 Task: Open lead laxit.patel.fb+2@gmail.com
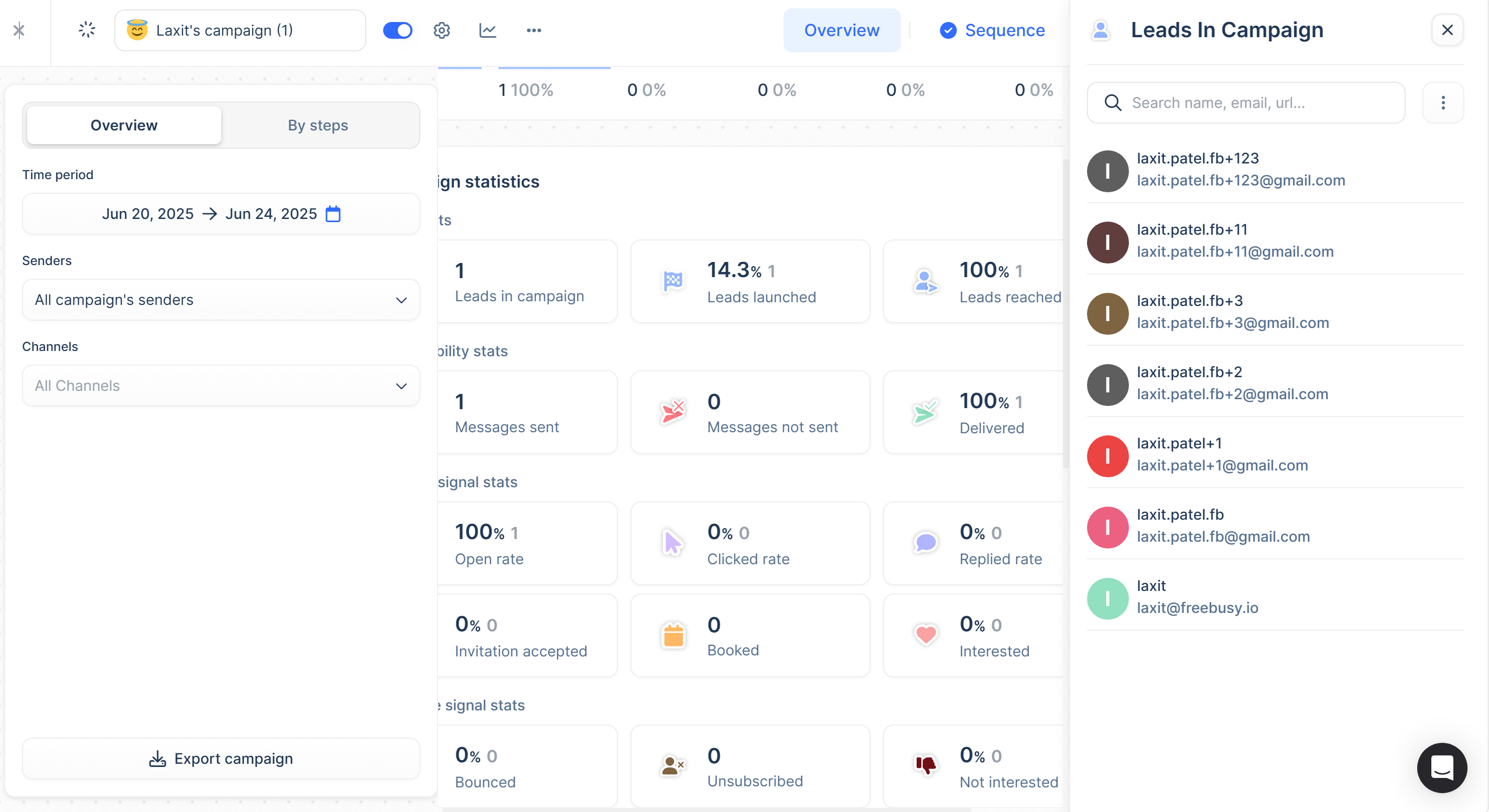click(1232, 394)
